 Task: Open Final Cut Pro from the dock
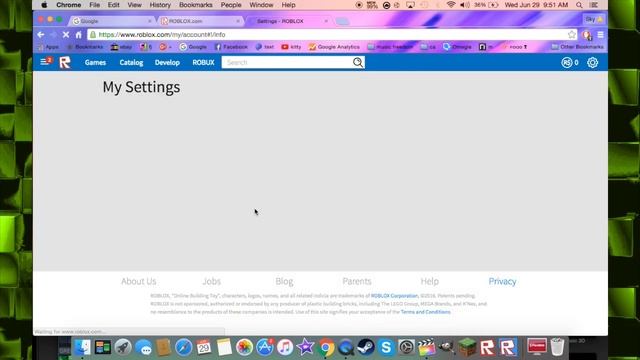(426, 347)
